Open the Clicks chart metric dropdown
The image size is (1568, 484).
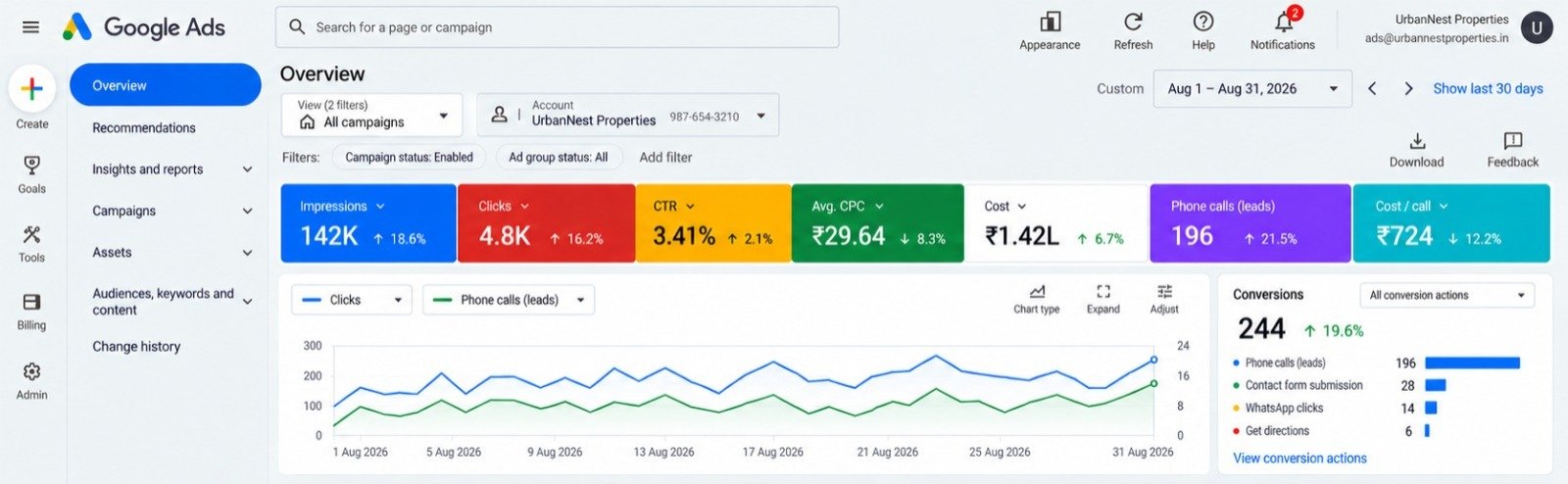point(351,300)
